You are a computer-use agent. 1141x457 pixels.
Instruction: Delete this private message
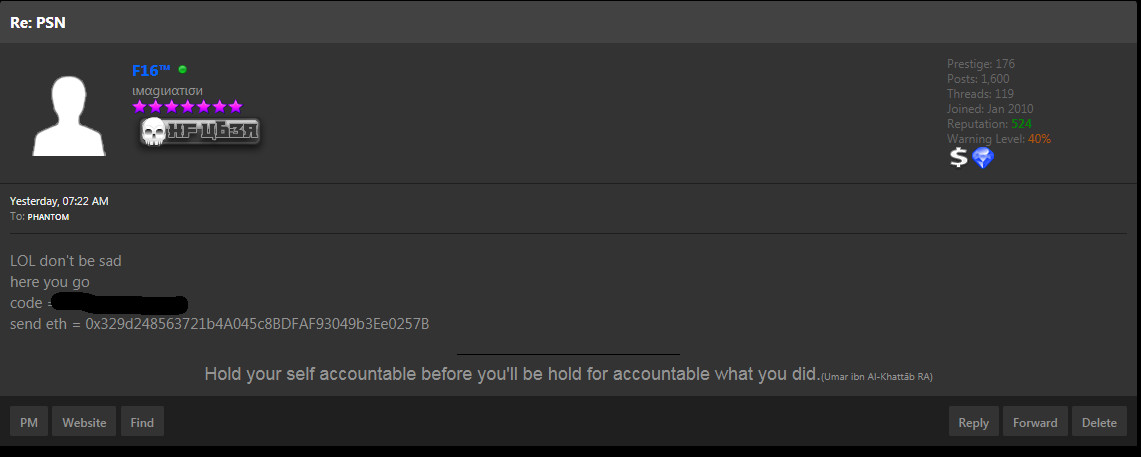coord(1100,422)
